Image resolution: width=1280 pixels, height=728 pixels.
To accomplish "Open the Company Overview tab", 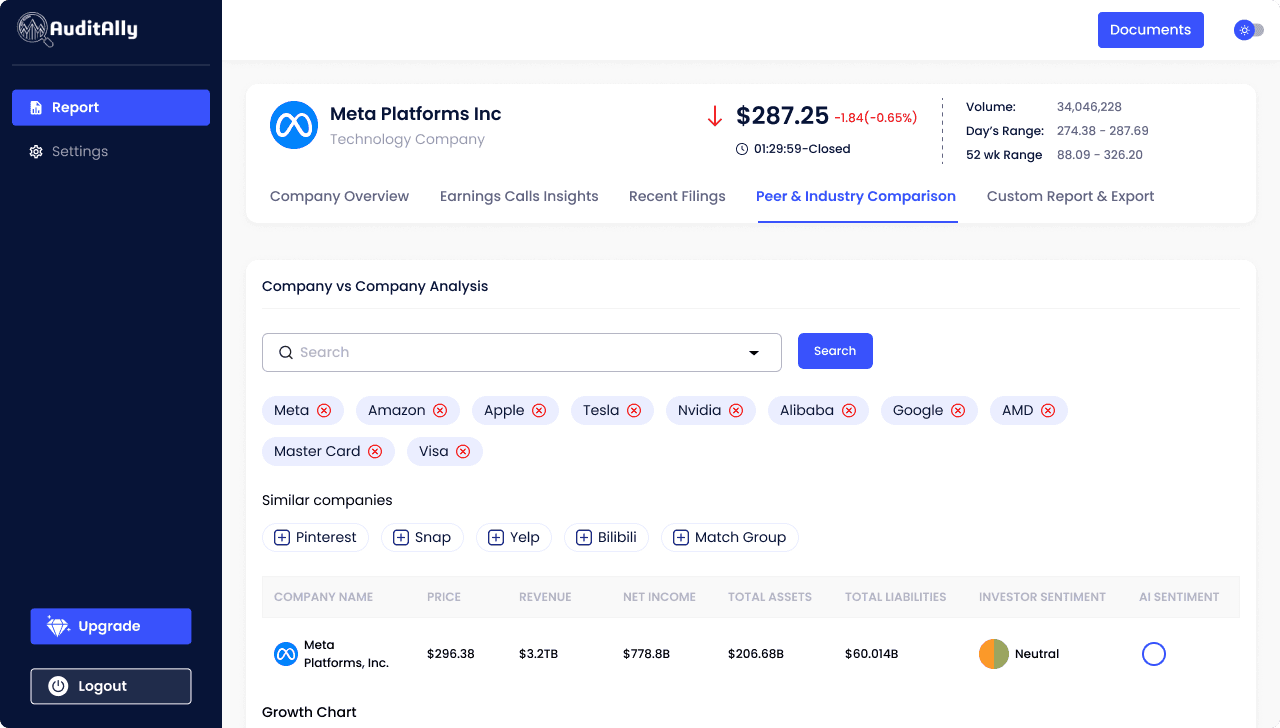I will coord(339,196).
